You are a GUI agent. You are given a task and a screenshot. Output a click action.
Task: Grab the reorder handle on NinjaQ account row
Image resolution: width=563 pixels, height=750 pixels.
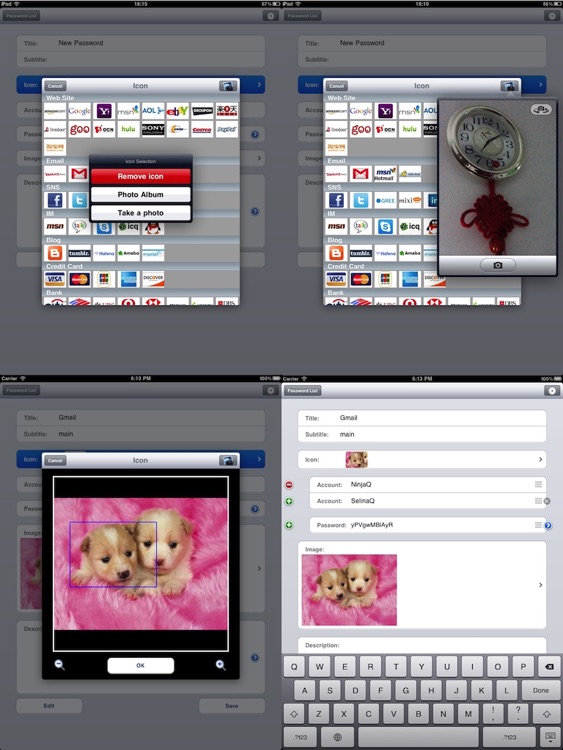click(538, 485)
